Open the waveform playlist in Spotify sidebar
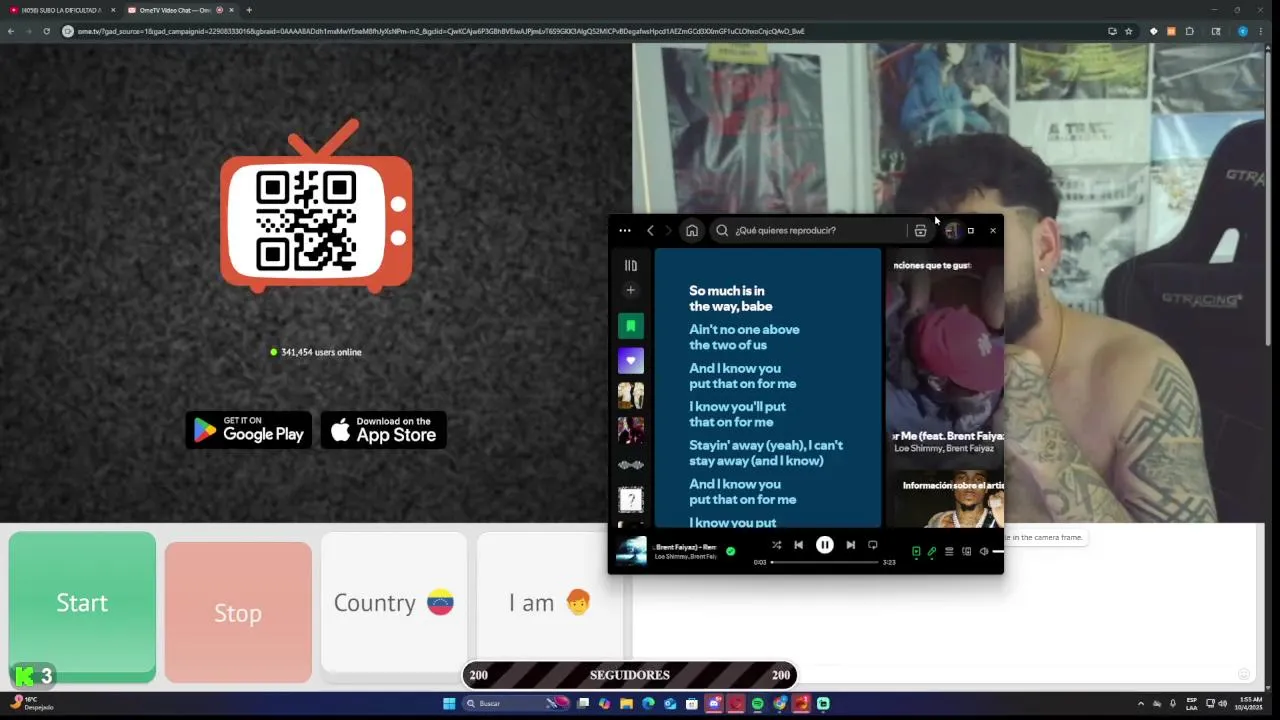1280x720 pixels. 630,464
